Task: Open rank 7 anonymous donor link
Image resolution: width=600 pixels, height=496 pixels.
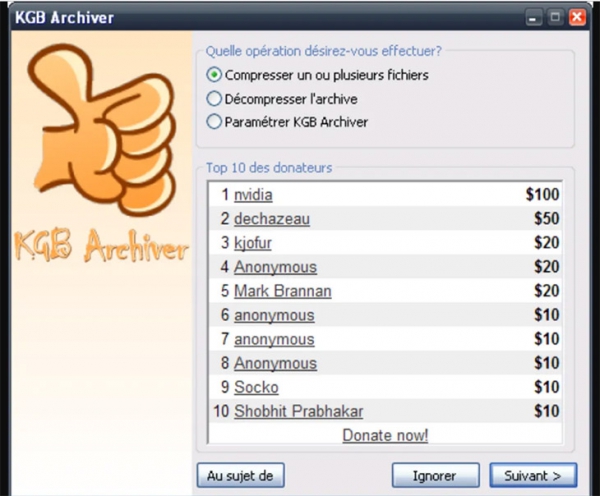Action: point(274,339)
